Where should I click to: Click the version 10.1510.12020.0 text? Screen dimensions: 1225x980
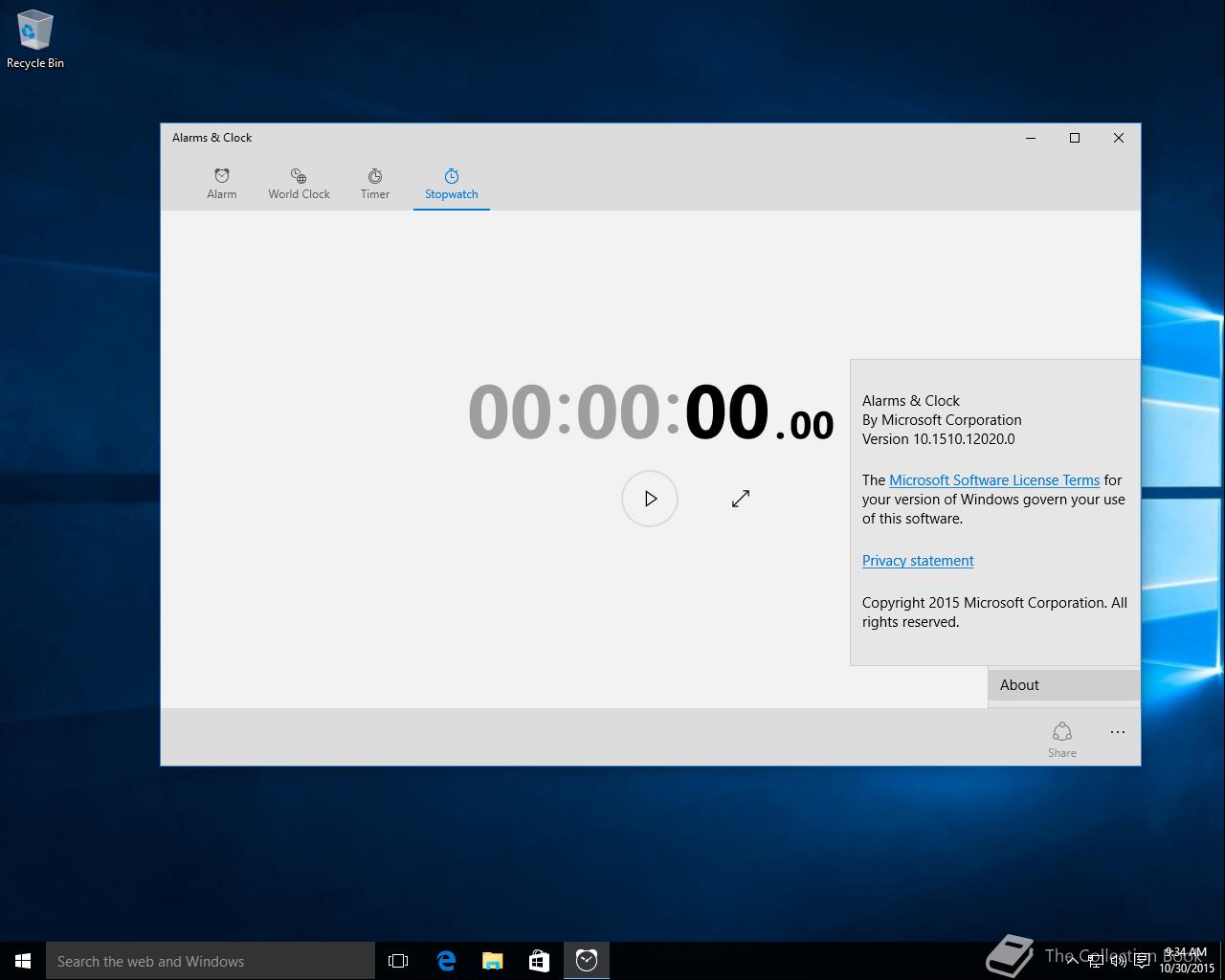(939, 439)
